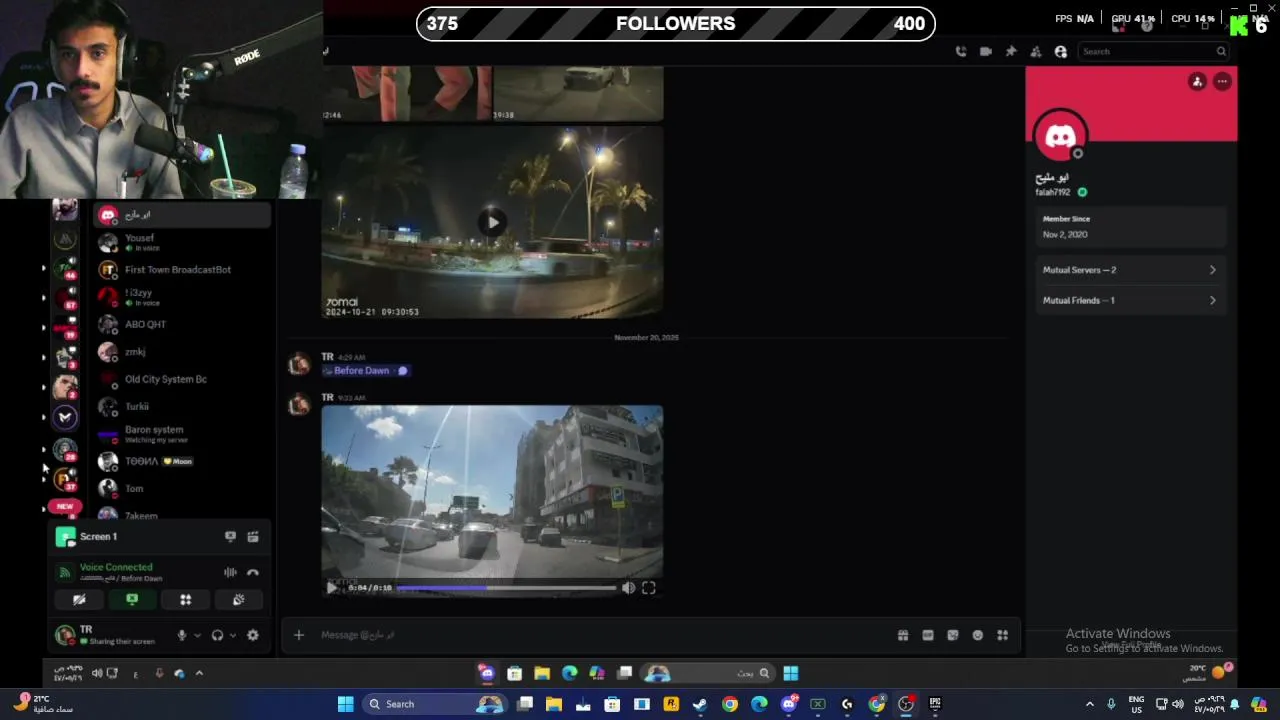The image size is (1280, 720).
Task: Start a voice call in Discord header
Action: pos(961,51)
